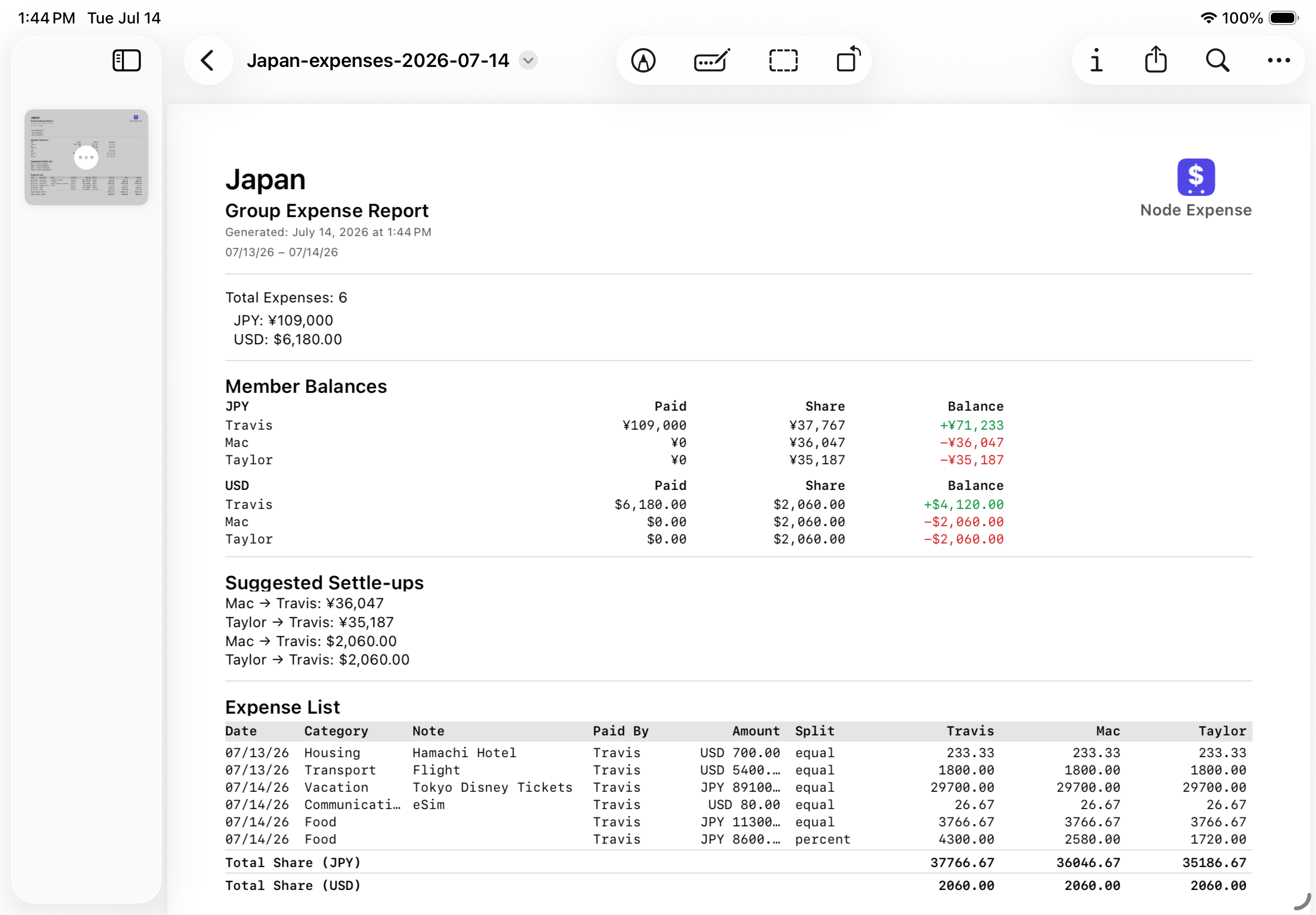Screen dimensions: 1316x915
Task: Select Mac JPY balance −¥36,047
Action: point(971,442)
